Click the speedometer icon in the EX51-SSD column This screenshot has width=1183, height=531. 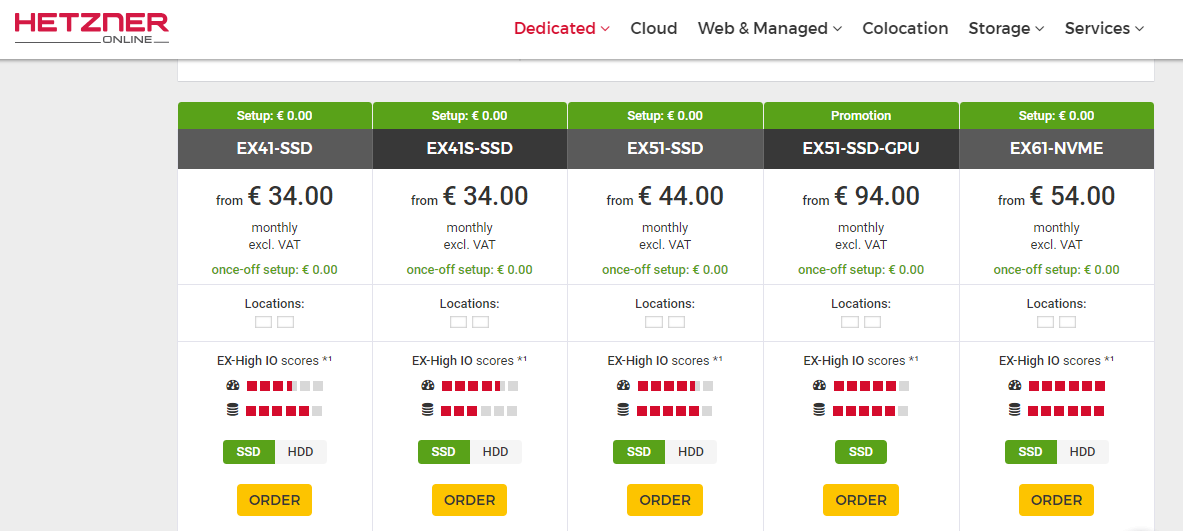[x=623, y=386]
